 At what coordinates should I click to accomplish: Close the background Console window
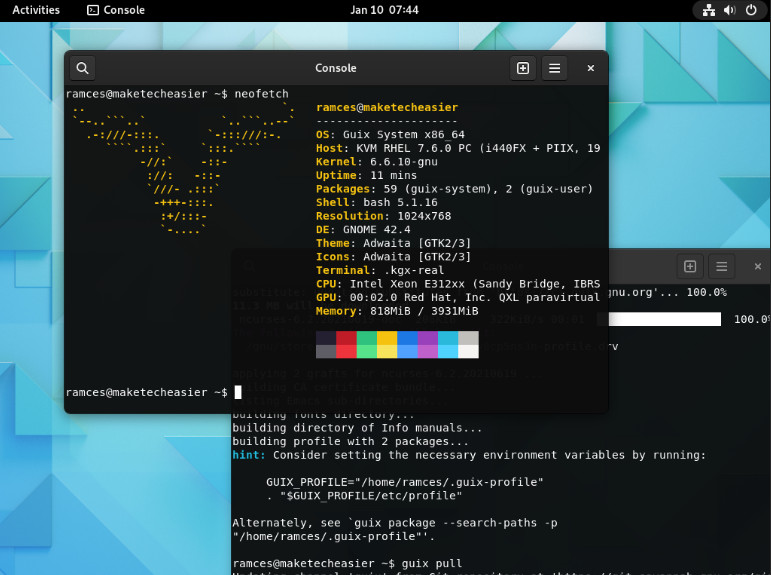[758, 266]
